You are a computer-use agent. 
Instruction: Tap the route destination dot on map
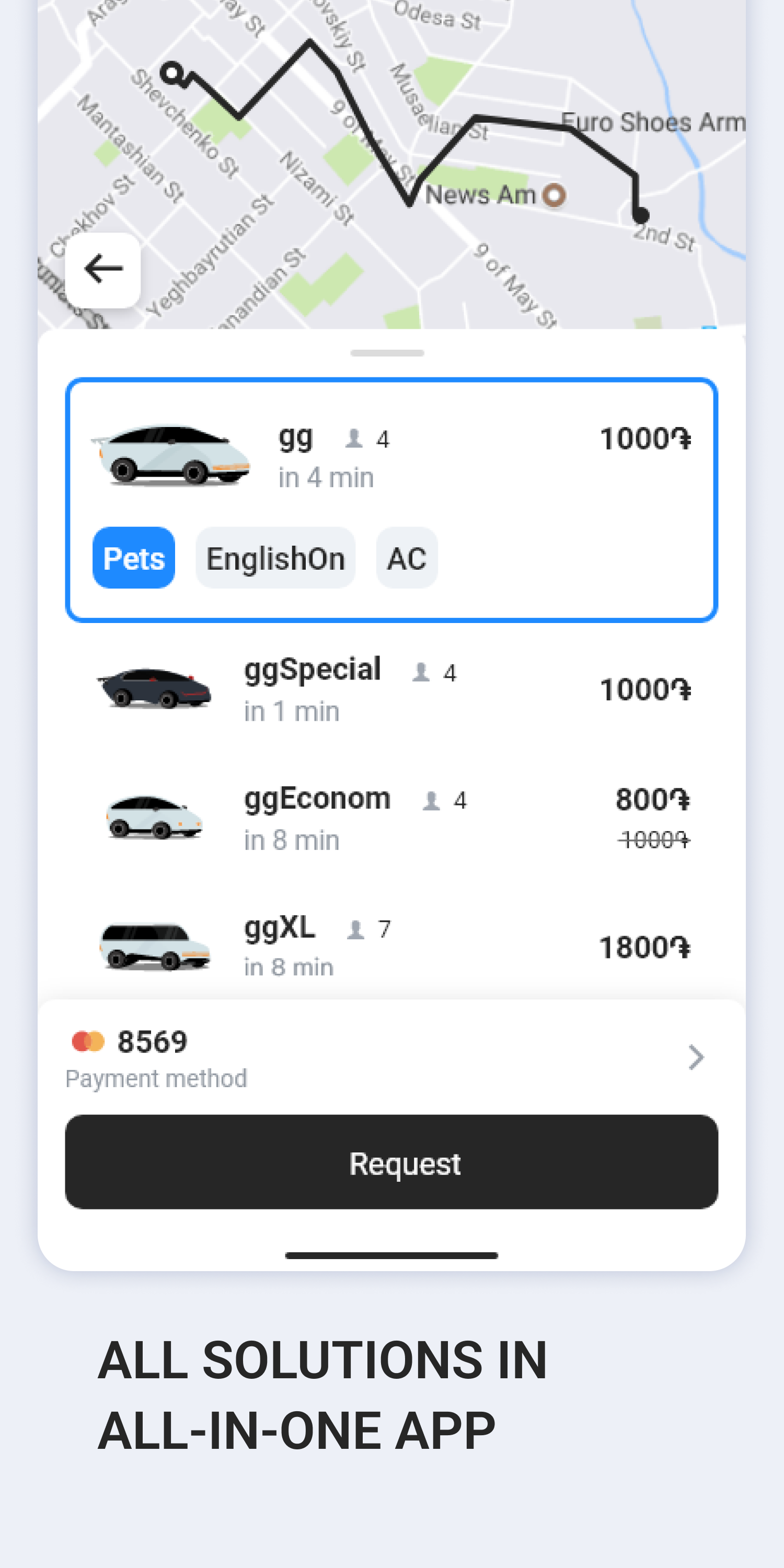[x=640, y=214]
